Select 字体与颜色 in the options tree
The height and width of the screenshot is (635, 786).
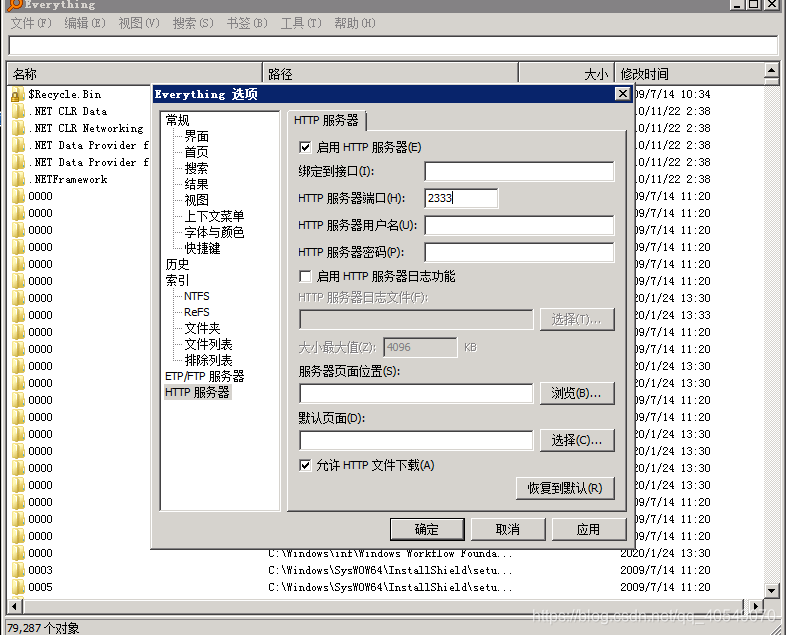click(x=215, y=232)
